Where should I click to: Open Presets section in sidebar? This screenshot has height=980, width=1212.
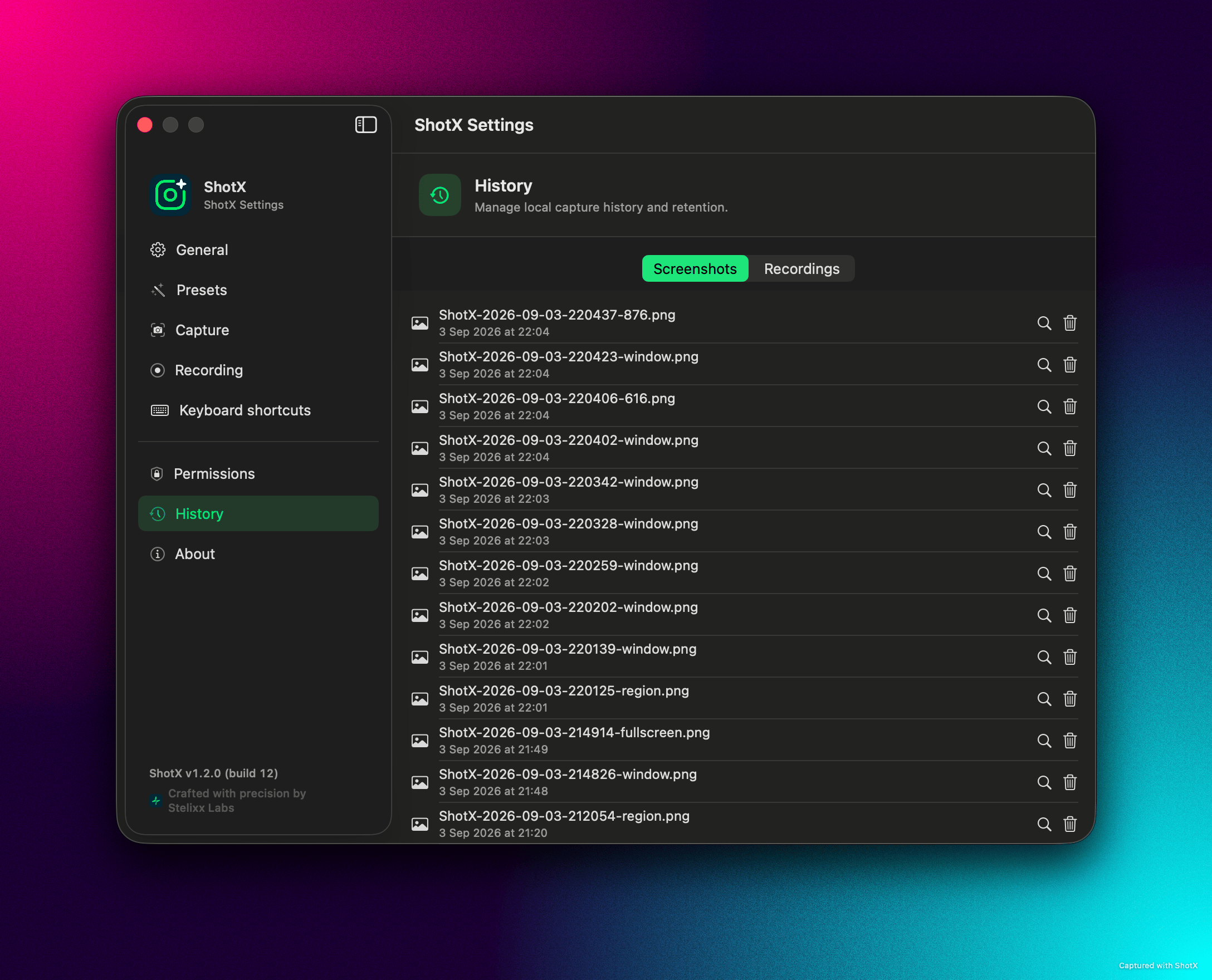(x=258, y=290)
